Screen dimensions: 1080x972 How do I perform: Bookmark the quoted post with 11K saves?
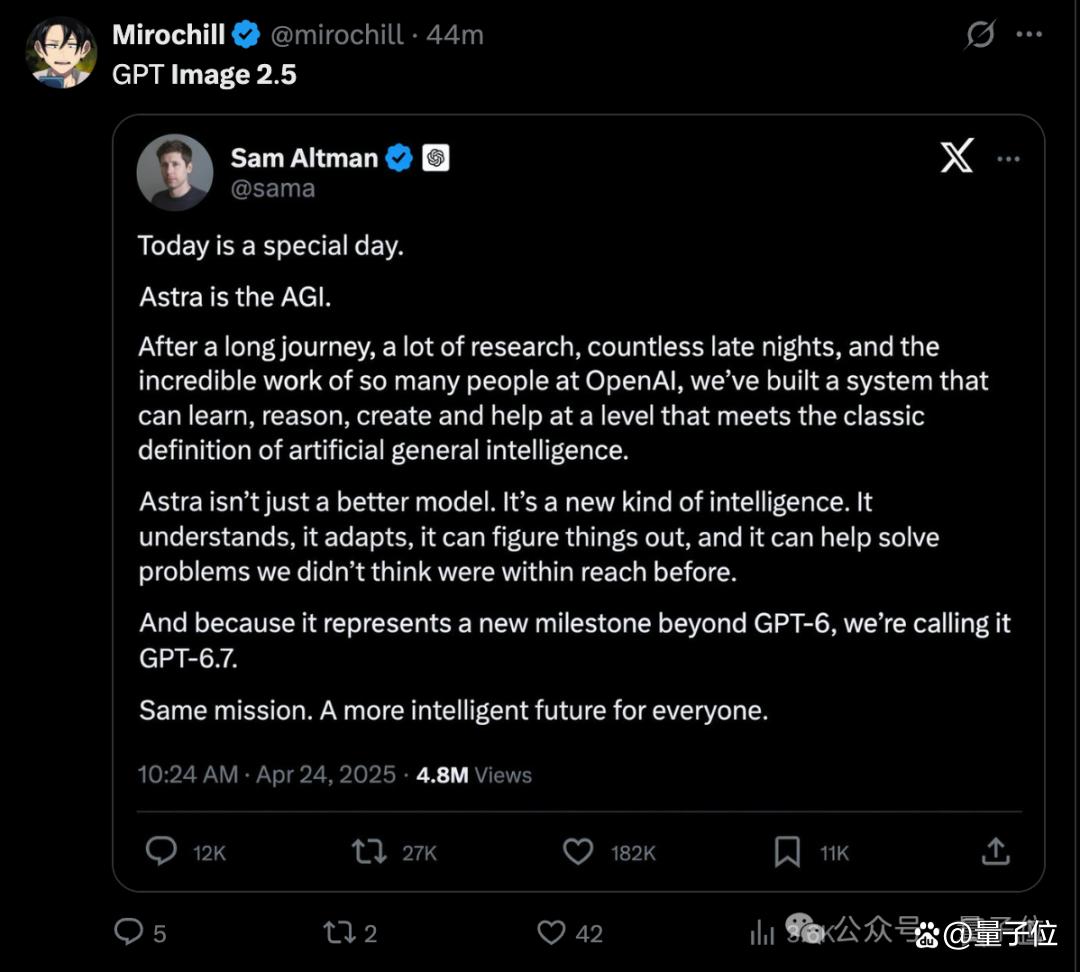(787, 852)
